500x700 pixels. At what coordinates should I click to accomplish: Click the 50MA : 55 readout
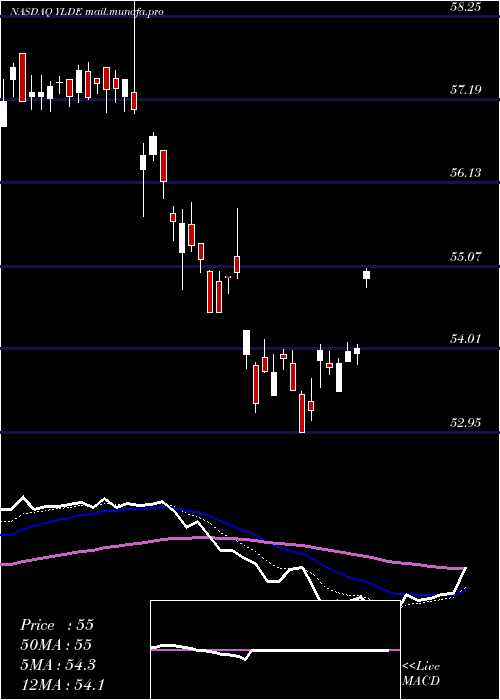56,645
